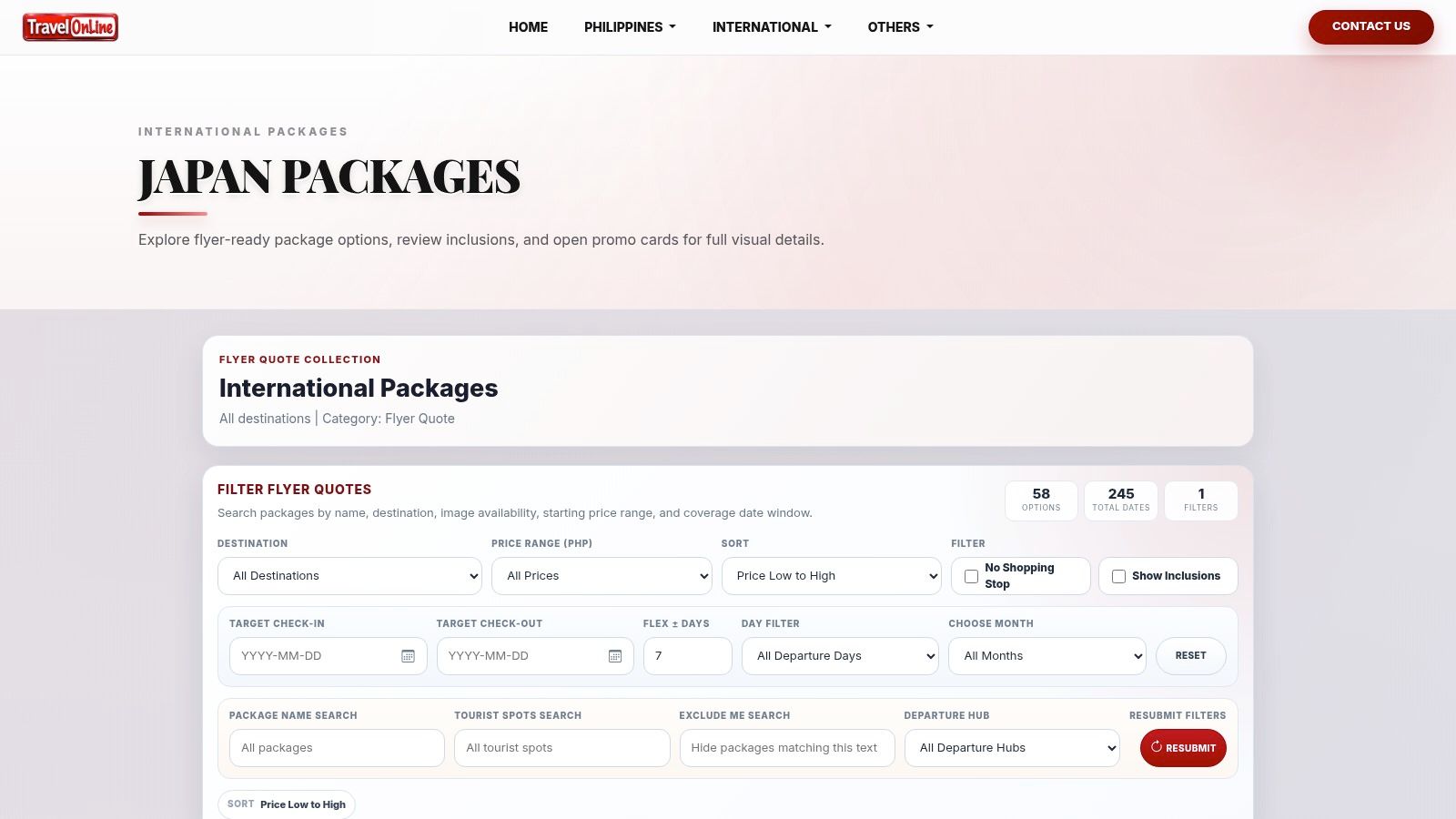Screen dimensions: 1456x819
Task: Open the All Months dropdown
Action: point(1047,656)
